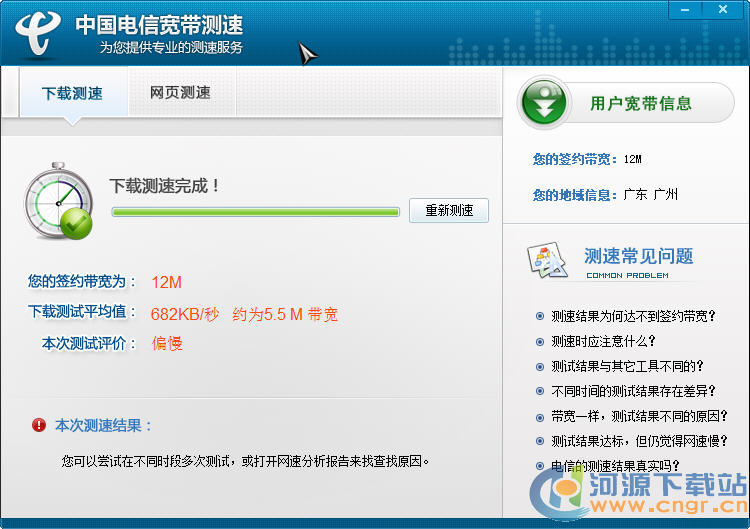The width and height of the screenshot is (750, 529).
Task: Click the red warning icon beside 本次测速结果
Action: click(39, 425)
